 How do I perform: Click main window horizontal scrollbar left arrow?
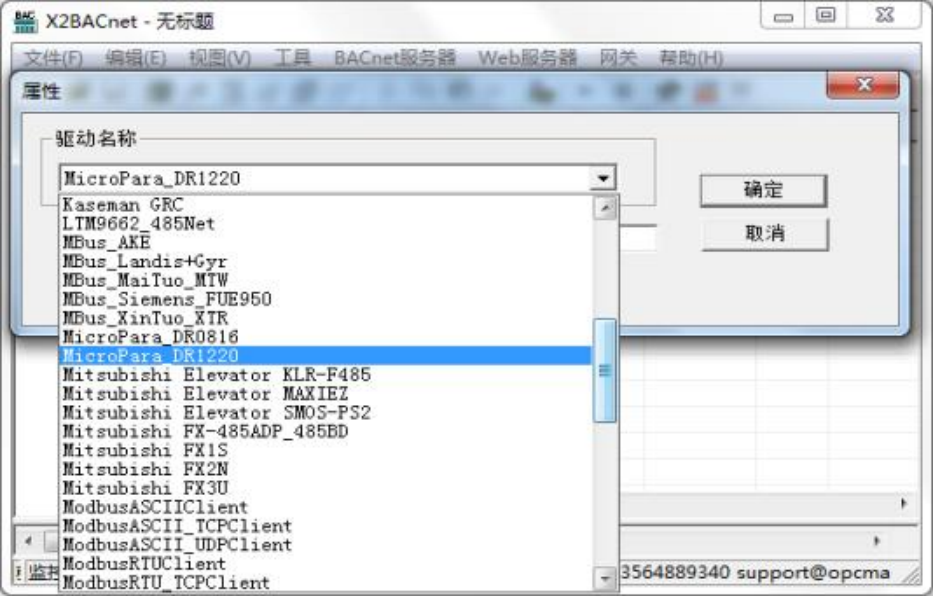point(28,541)
